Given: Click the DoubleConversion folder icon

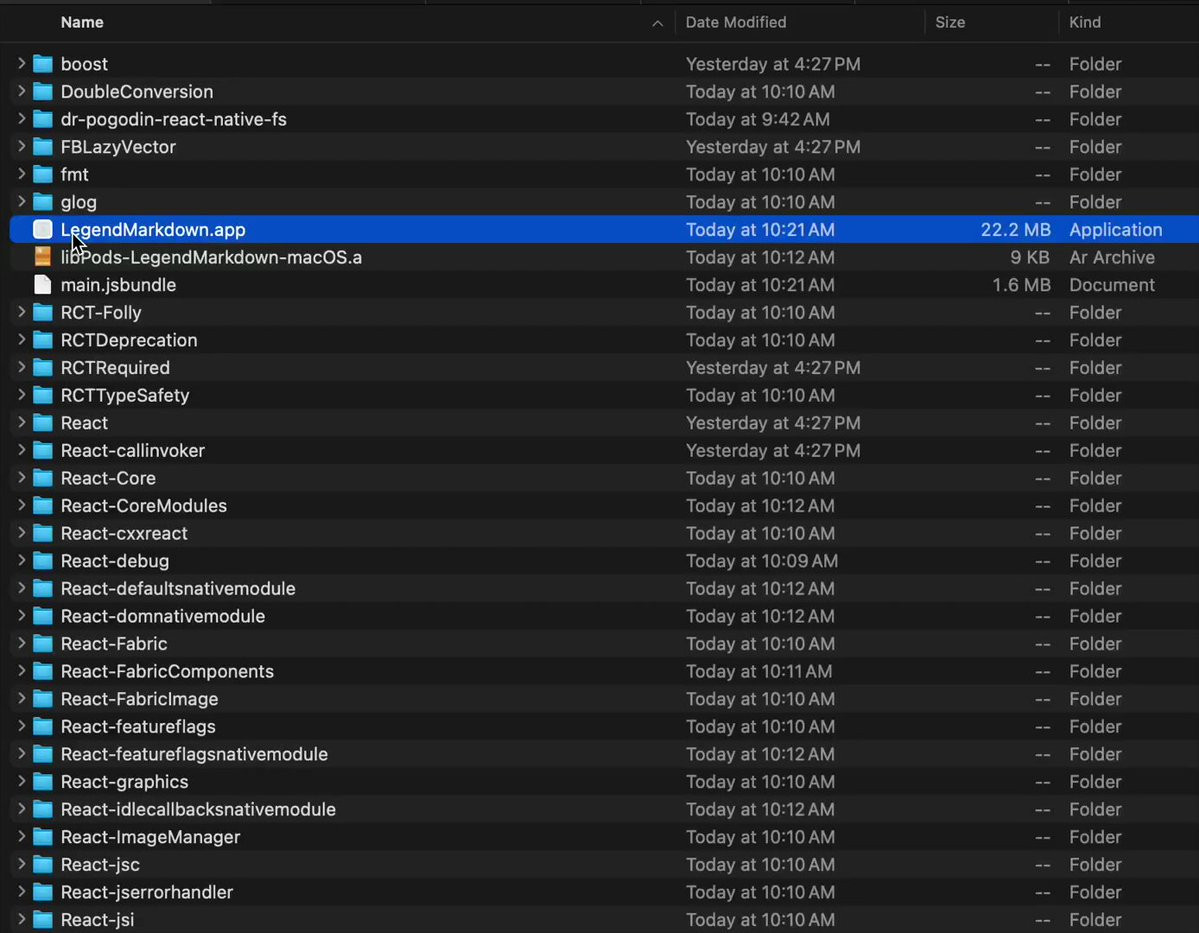Looking at the screenshot, I should coord(43,92).
